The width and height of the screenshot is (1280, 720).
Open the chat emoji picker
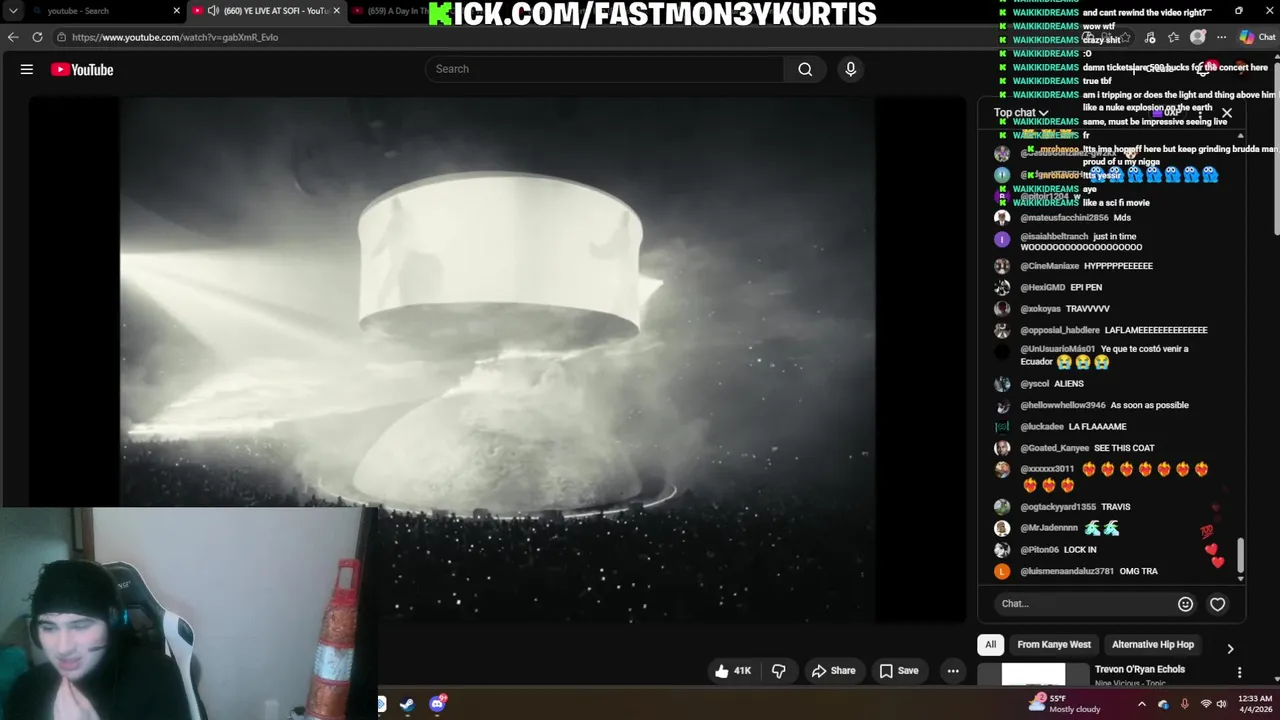tap(1185, 604)
